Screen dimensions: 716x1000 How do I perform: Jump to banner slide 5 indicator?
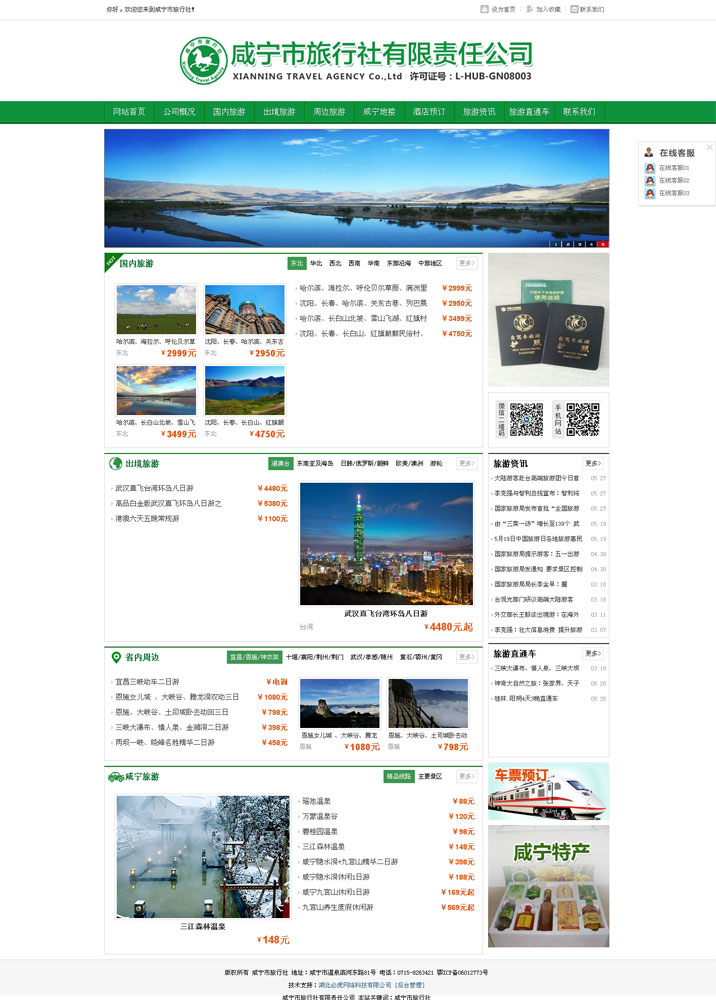click(x=603, y=244)
